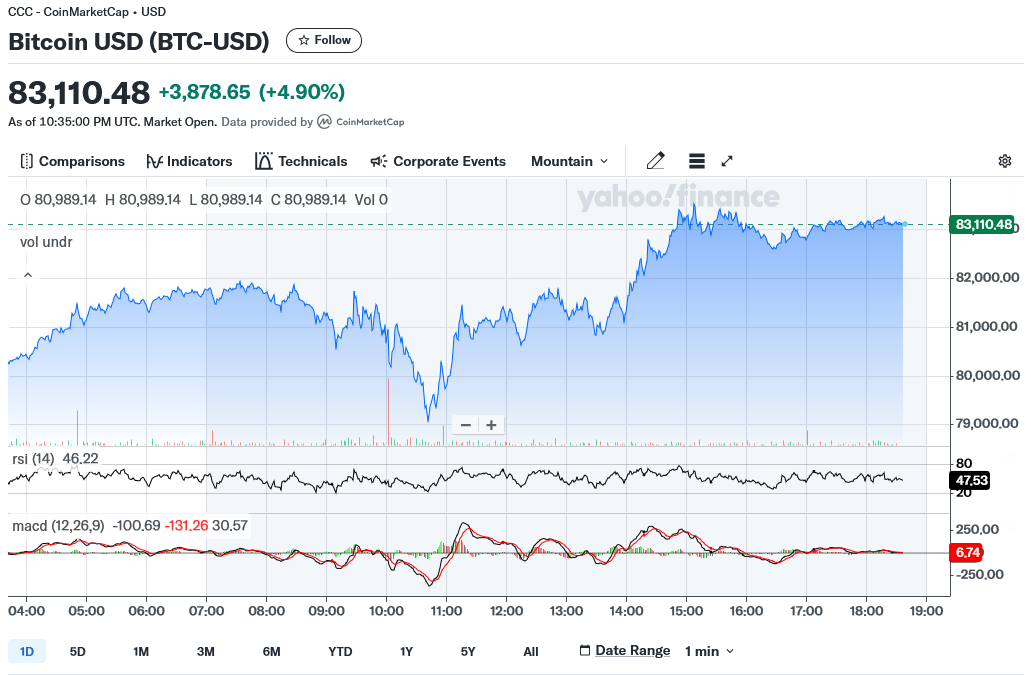The height and width of the screenshot is (675, 1031).
Task: Select the 6M time range
Action: click(272, 651)
